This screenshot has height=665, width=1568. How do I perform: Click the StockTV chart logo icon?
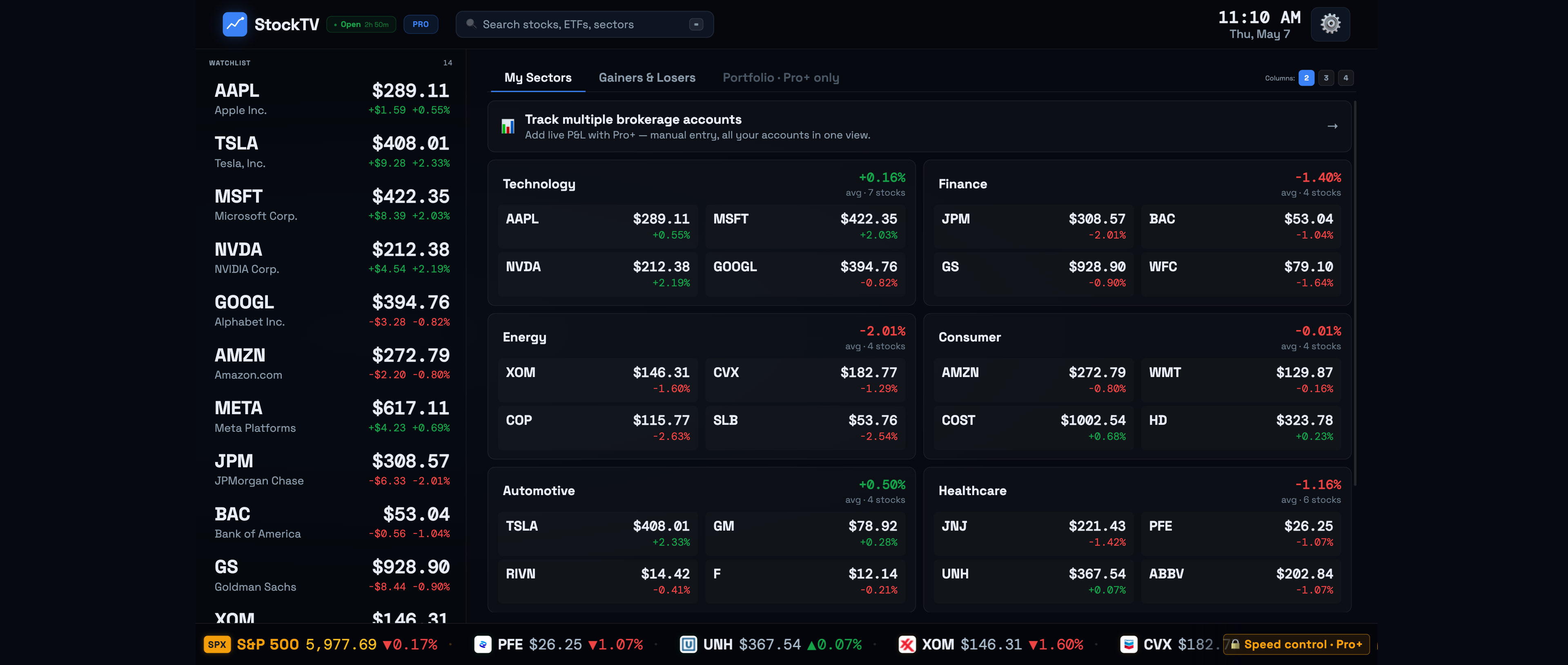click(234, 25)
